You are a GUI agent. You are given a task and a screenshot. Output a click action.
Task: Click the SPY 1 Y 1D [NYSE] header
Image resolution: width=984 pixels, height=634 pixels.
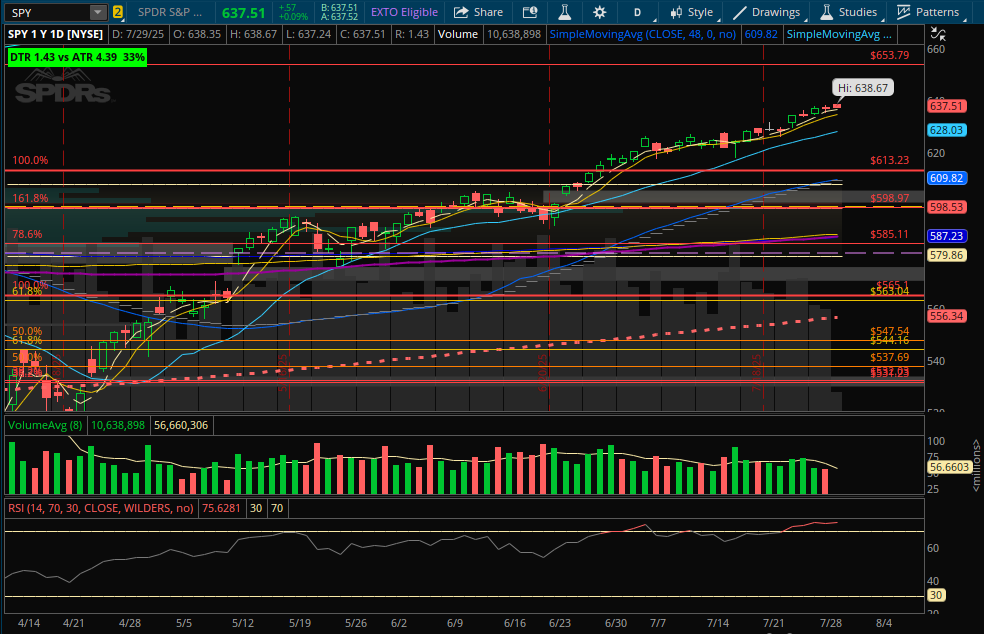(55, 34)
